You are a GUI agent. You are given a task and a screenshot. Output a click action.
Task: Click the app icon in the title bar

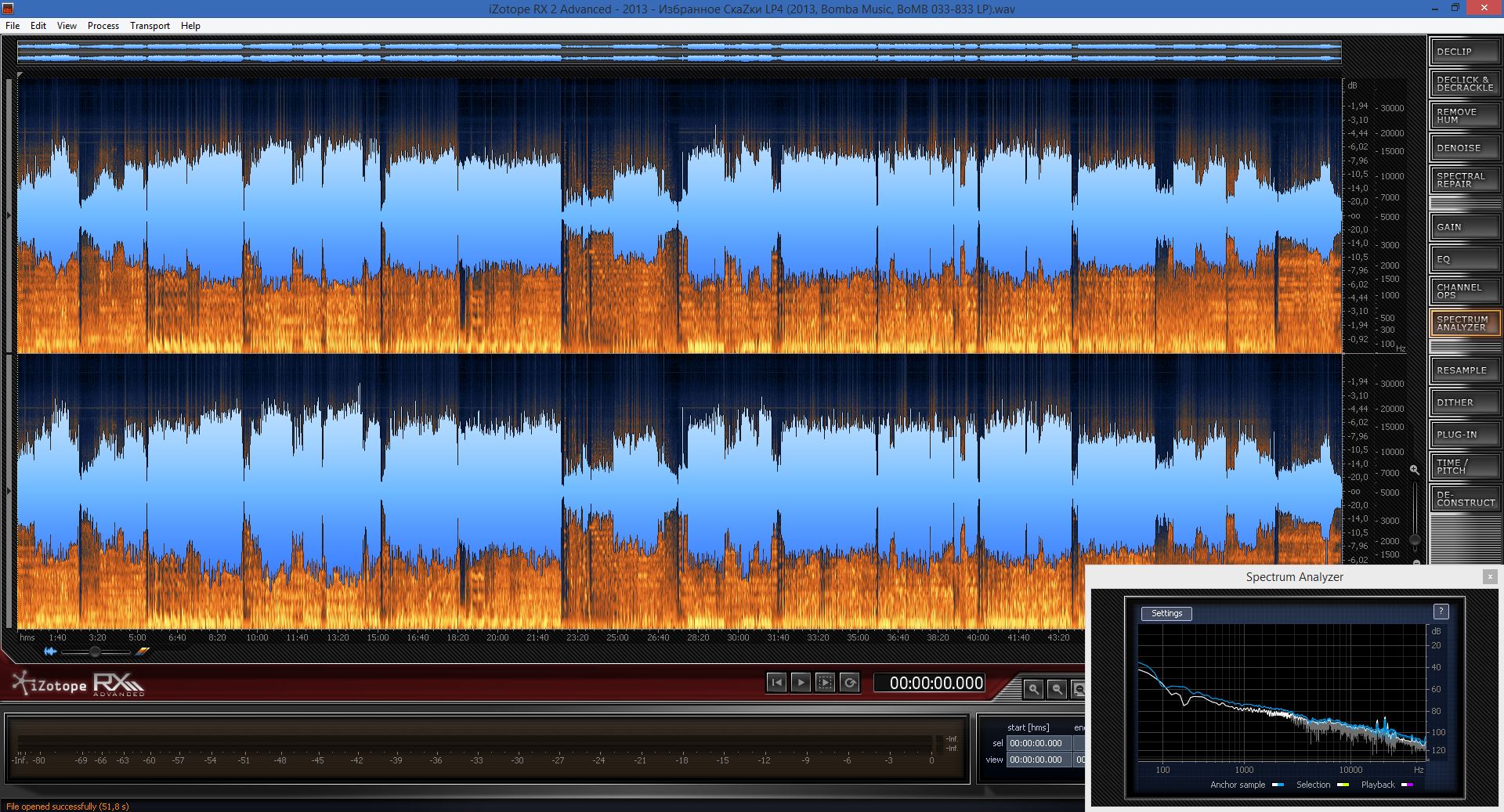coord(9,9)
